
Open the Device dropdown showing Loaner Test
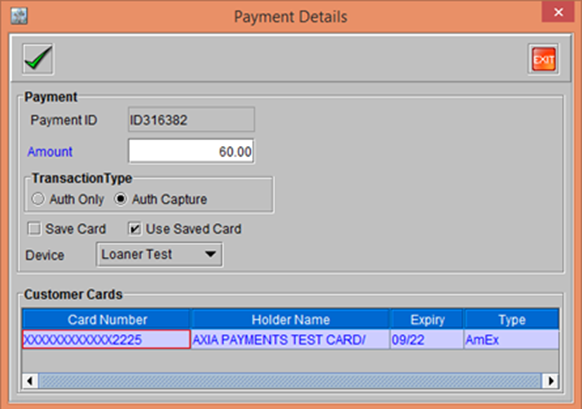159,255
